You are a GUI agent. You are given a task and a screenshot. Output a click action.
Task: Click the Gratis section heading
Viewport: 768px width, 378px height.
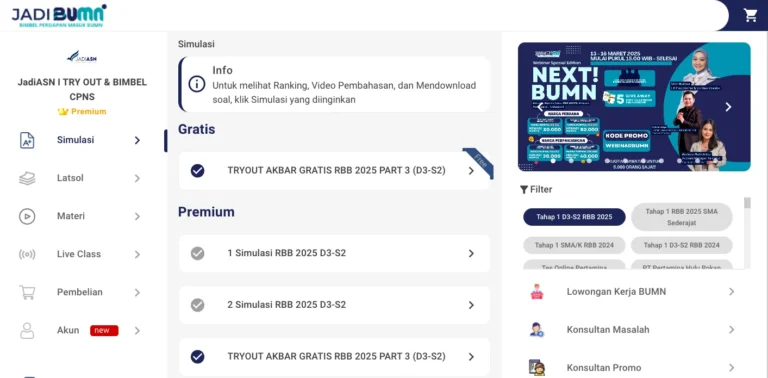point(196,130)
